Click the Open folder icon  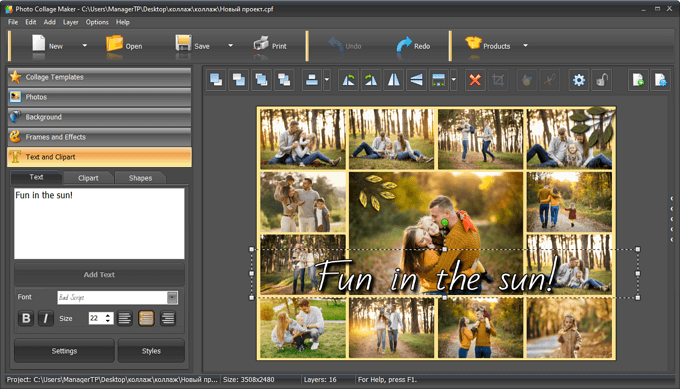[114, 44]
